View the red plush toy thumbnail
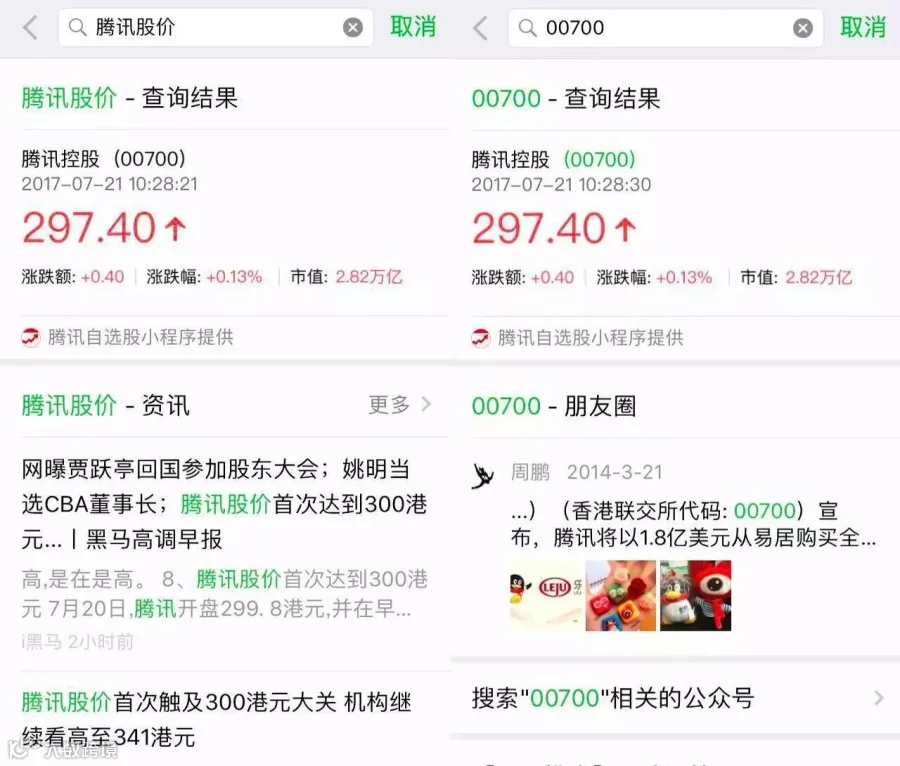Screen dimensions: 900x766 (696, 596)
